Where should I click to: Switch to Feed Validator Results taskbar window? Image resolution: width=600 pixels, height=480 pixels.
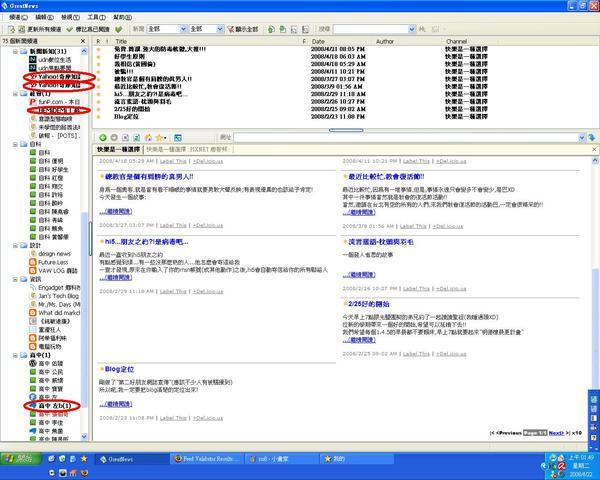[206, 459]
